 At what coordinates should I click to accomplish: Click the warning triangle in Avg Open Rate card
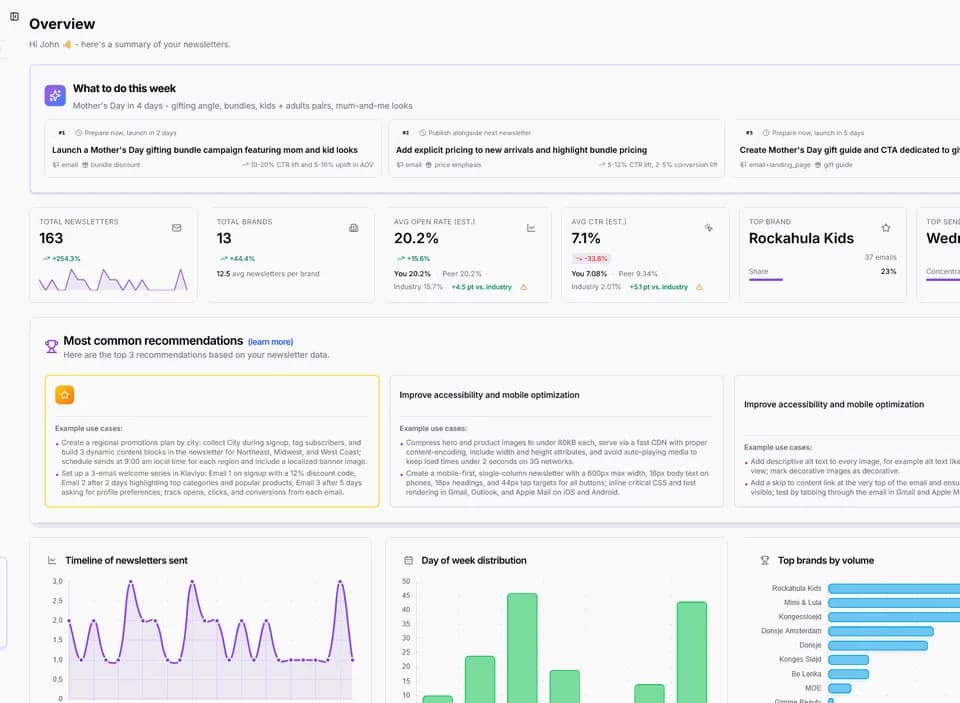click(x=523, y=287)
